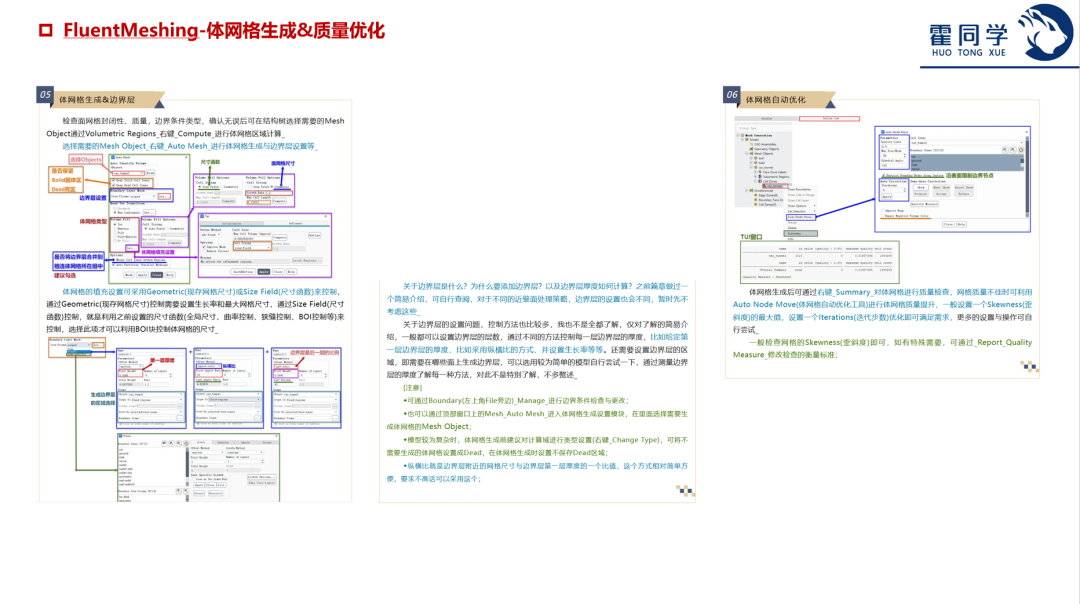Click Next Skew button in Semi-Auto Correction
Image resolution: width=1080 pixels, height=604 pixels.
pos(941,187)
